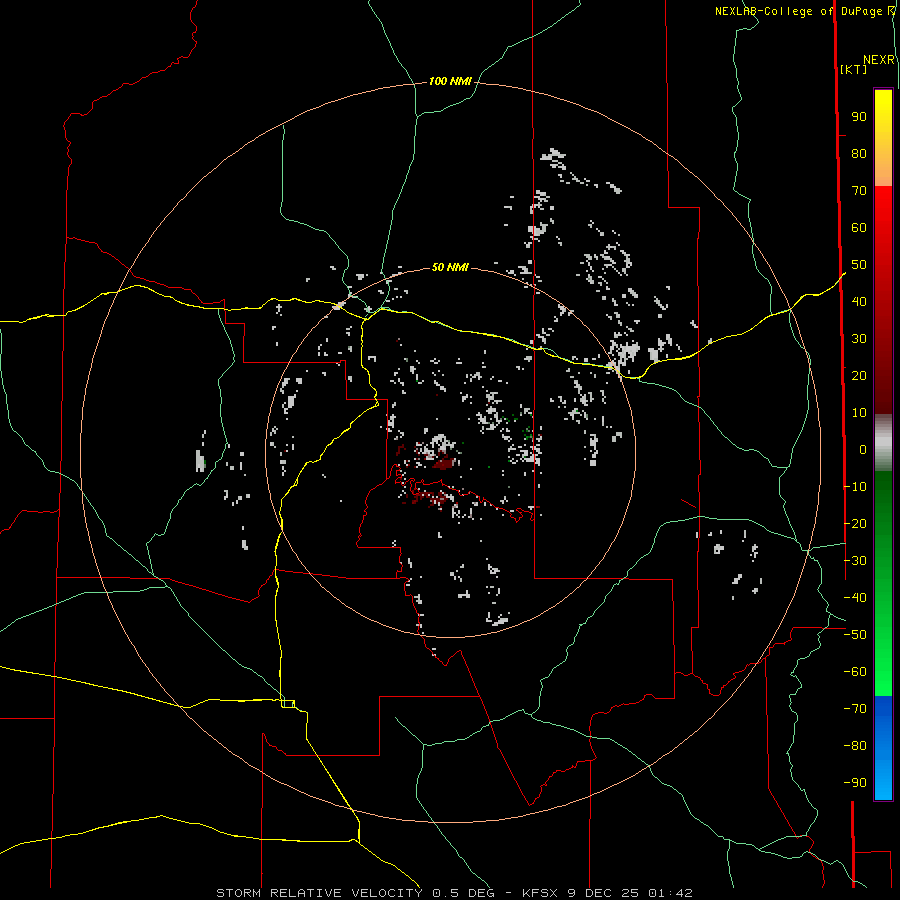Click the 0 value on velocity scale
The height and width of the screenshot is (900, 900).
[x=863, y=450]
